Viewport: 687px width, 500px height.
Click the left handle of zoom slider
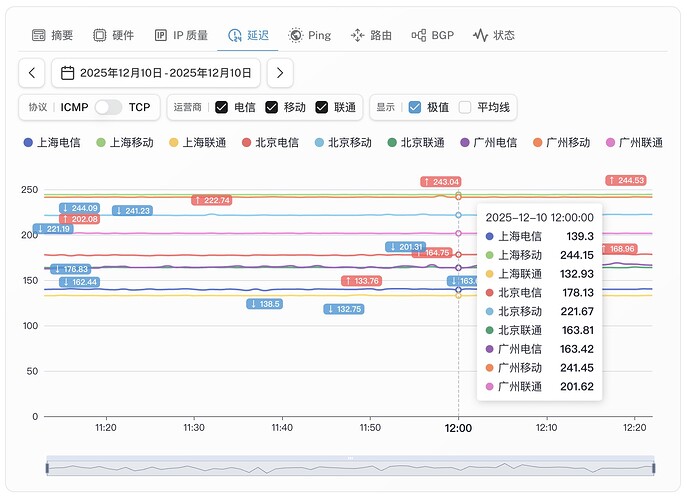point(47,468)
